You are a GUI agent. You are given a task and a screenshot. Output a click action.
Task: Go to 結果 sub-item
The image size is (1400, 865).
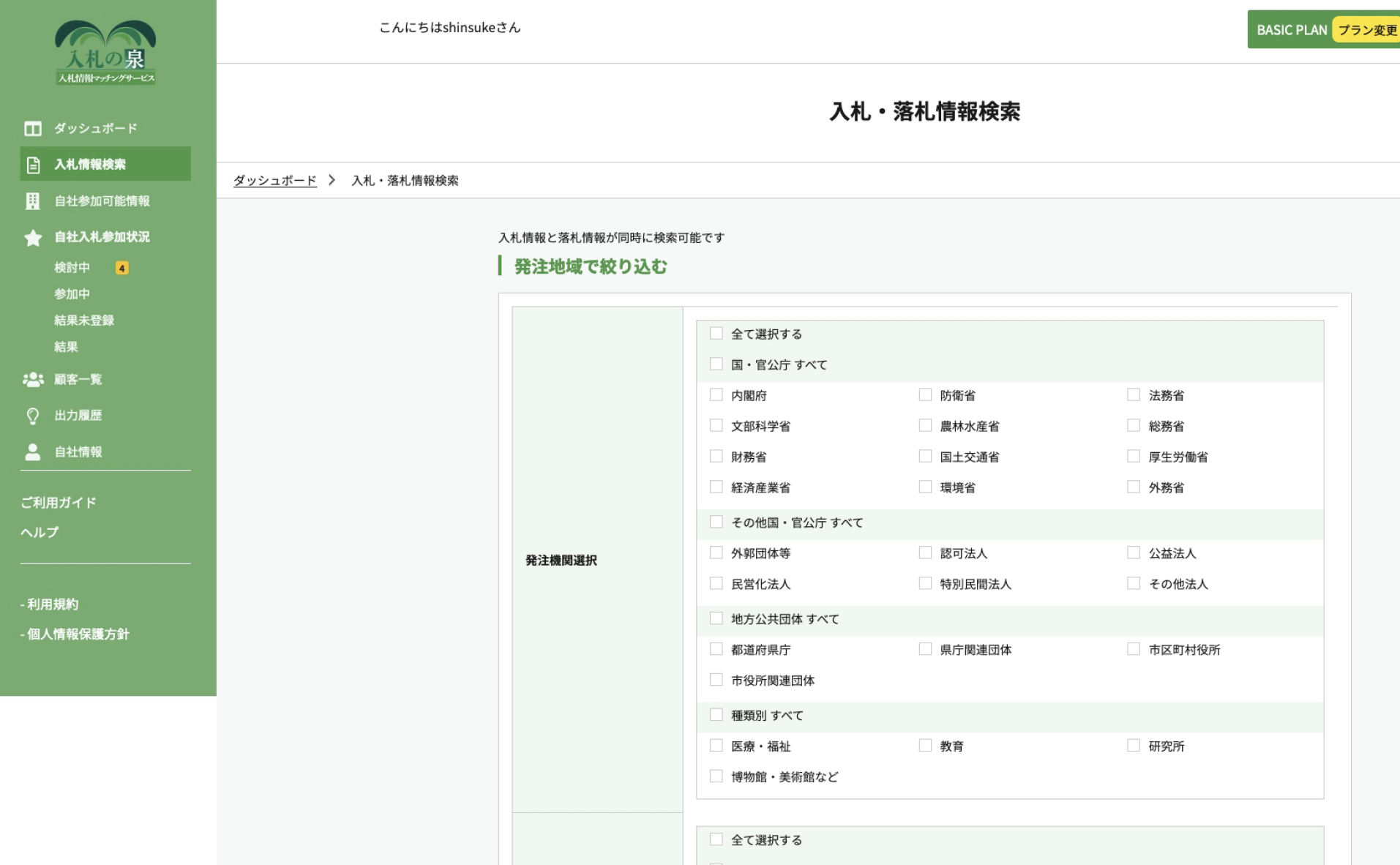pyautogui.click(x=66, y=347)
